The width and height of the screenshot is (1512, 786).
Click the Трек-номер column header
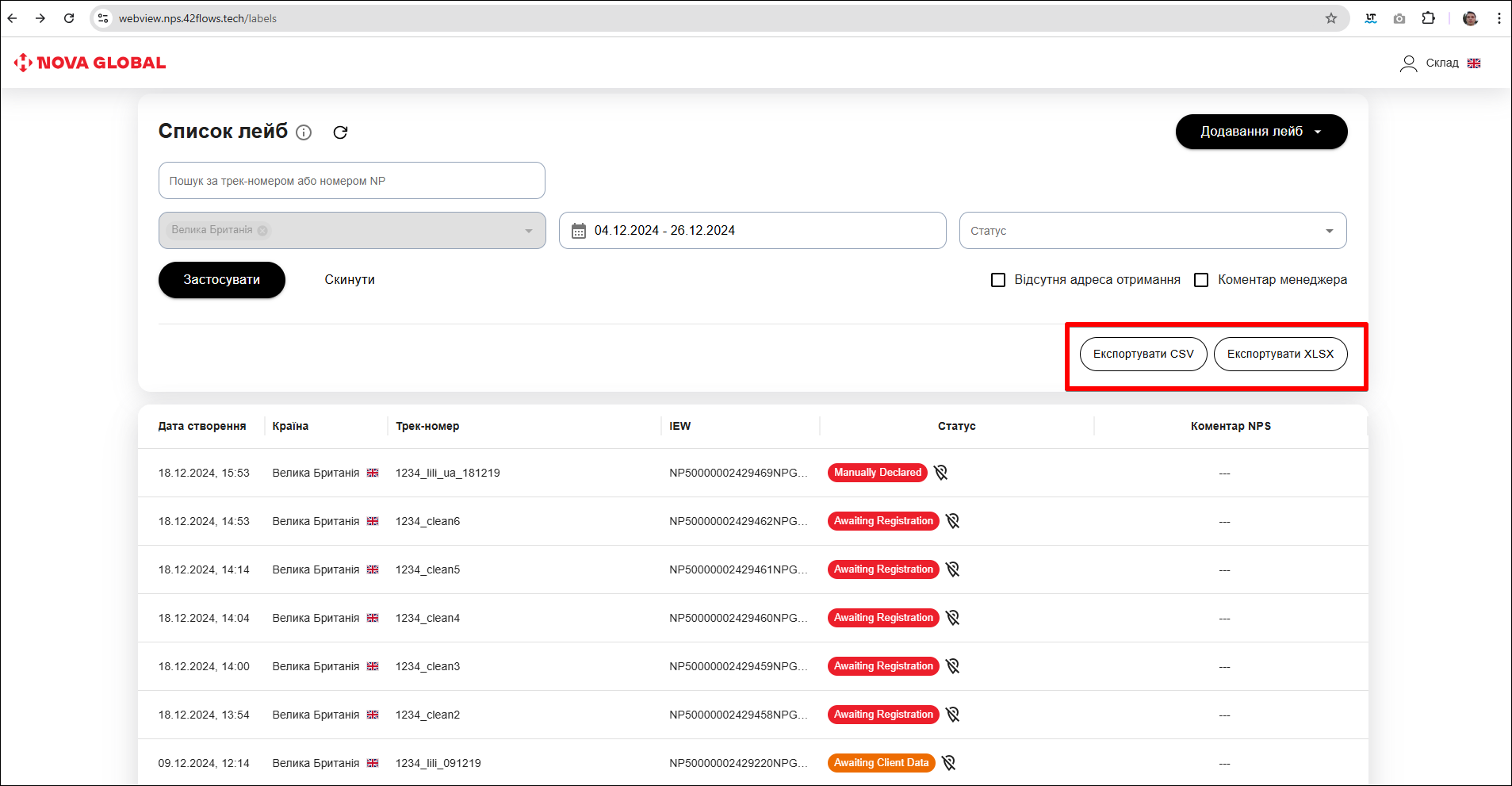tap(427, 426)
